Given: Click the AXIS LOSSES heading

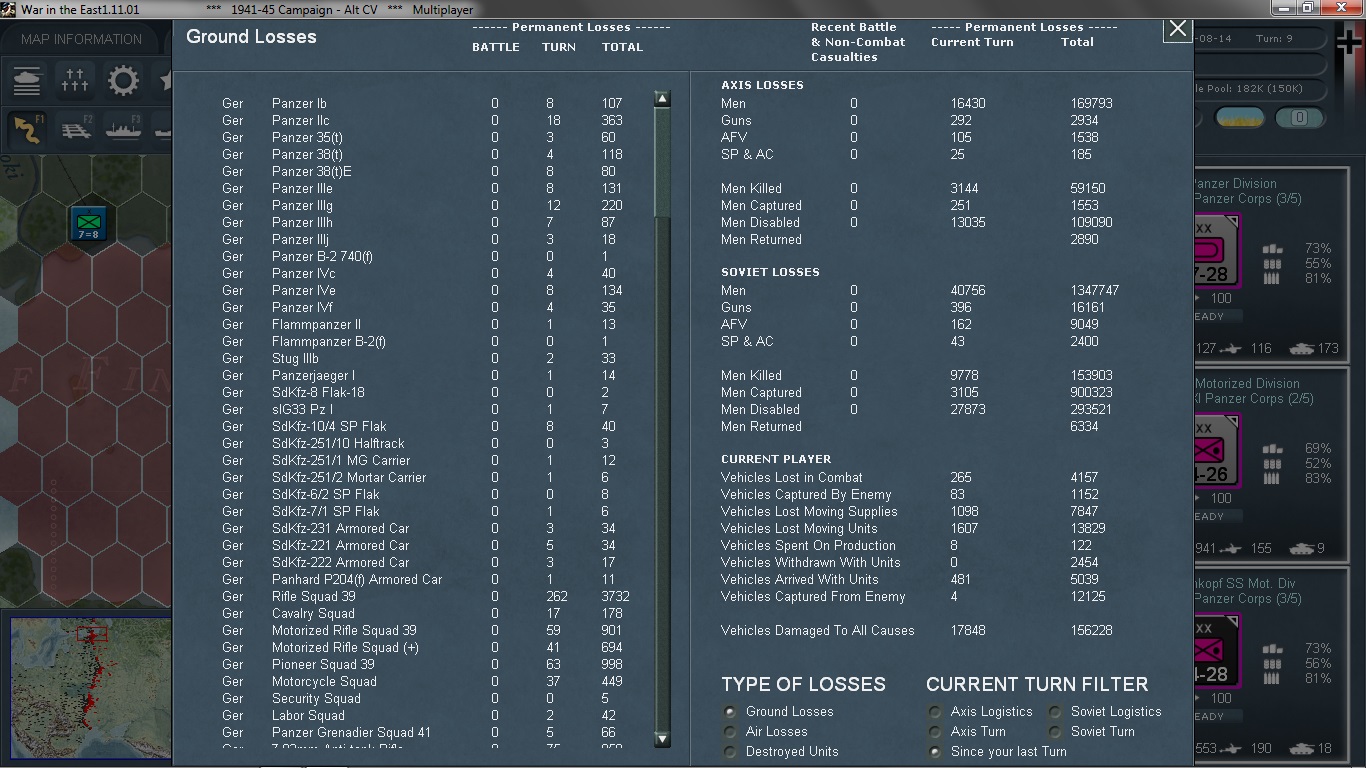Looking at the screenshot, I should point(762,85).
